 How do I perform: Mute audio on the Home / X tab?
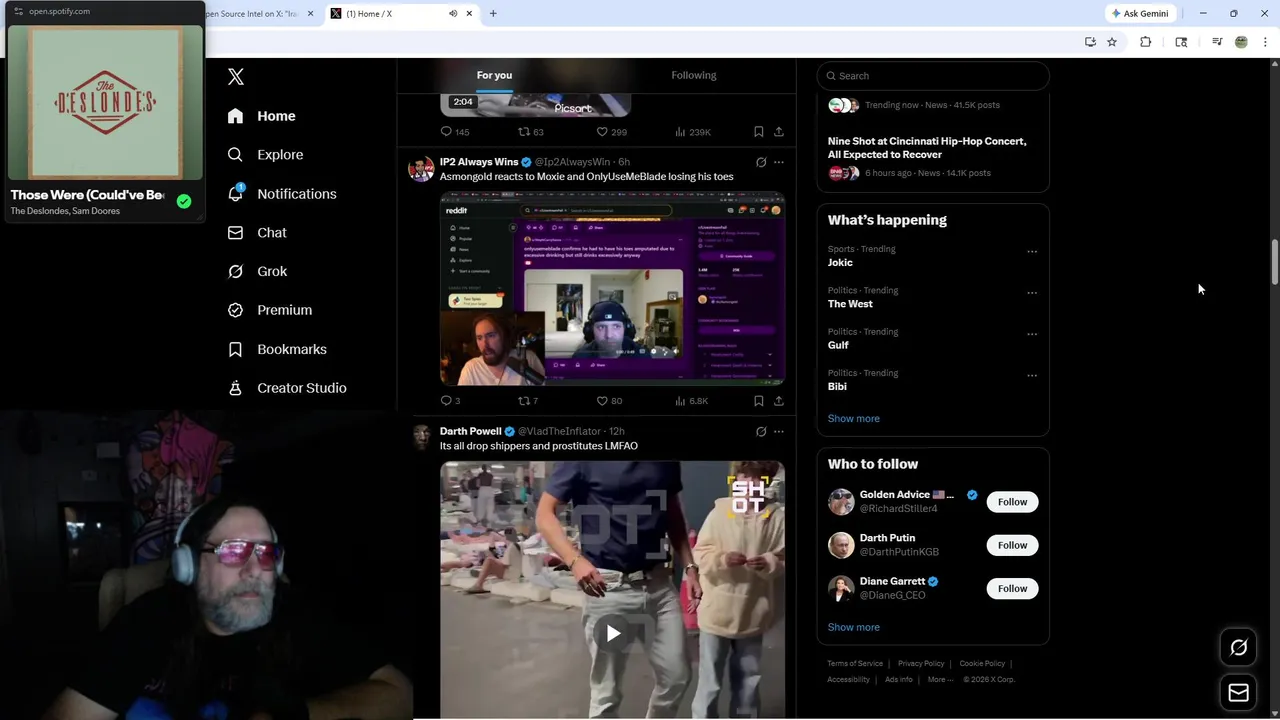pos(453,13)
